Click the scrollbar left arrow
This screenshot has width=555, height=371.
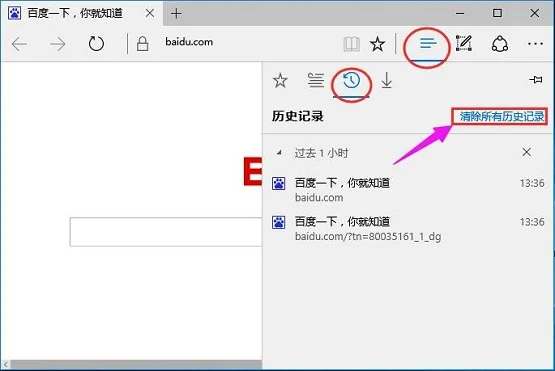coord(6,364)
